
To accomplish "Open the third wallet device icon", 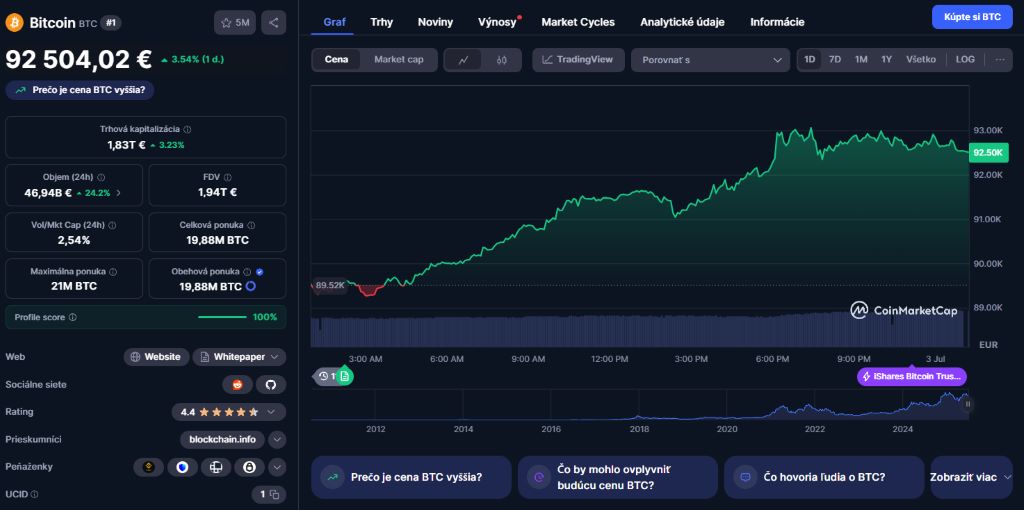I will pos(216,467).
